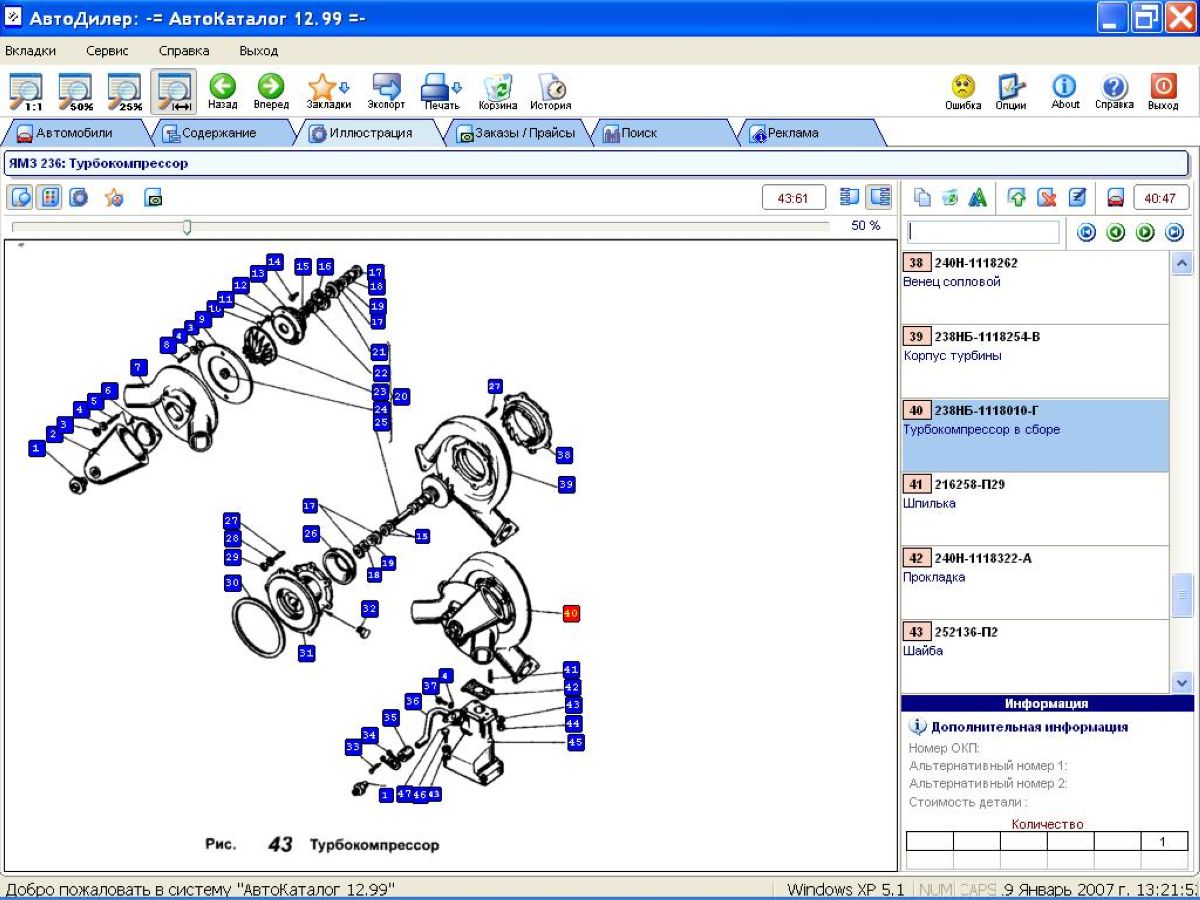The width and height of the screenshot is (1200, 900).
Task: Jump to last part blue button
Action: point(1174,233)
